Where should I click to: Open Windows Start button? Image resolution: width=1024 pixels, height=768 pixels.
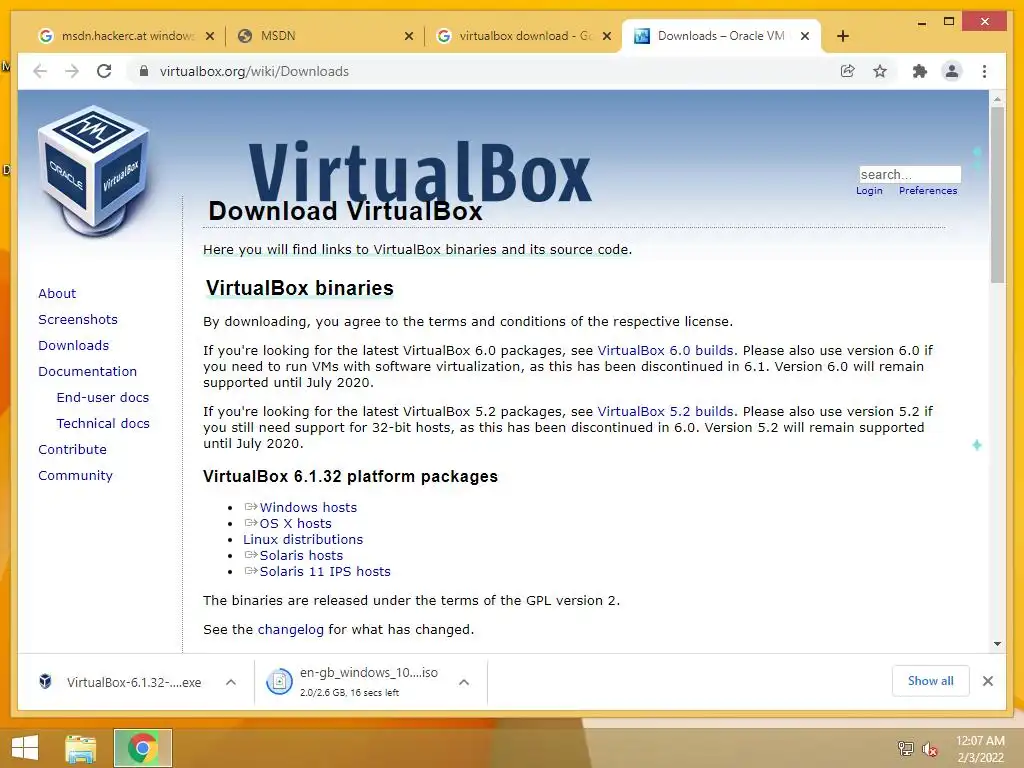coord(25,748)
